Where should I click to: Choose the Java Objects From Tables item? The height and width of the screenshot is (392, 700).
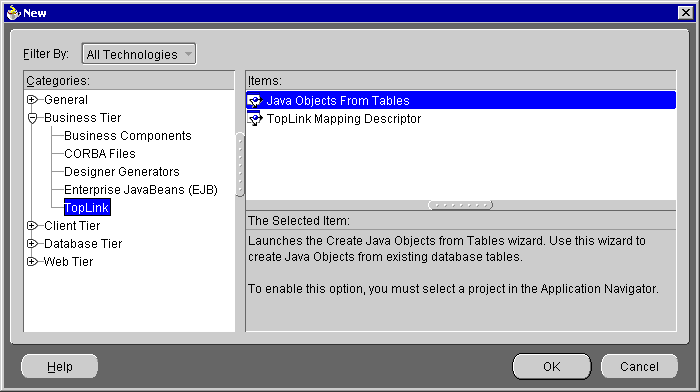point(461,100)
